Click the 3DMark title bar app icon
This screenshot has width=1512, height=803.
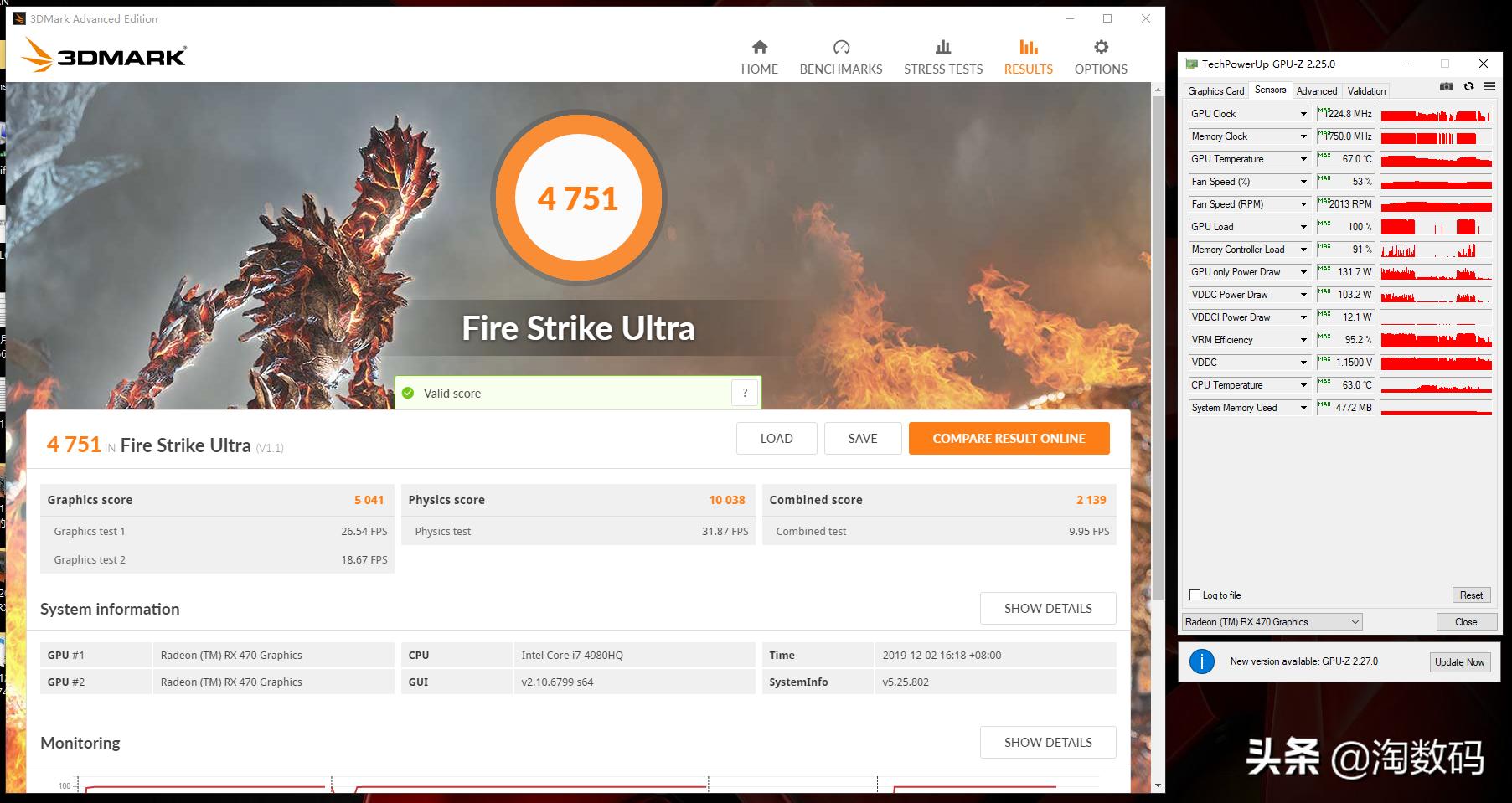click(19, 18)
